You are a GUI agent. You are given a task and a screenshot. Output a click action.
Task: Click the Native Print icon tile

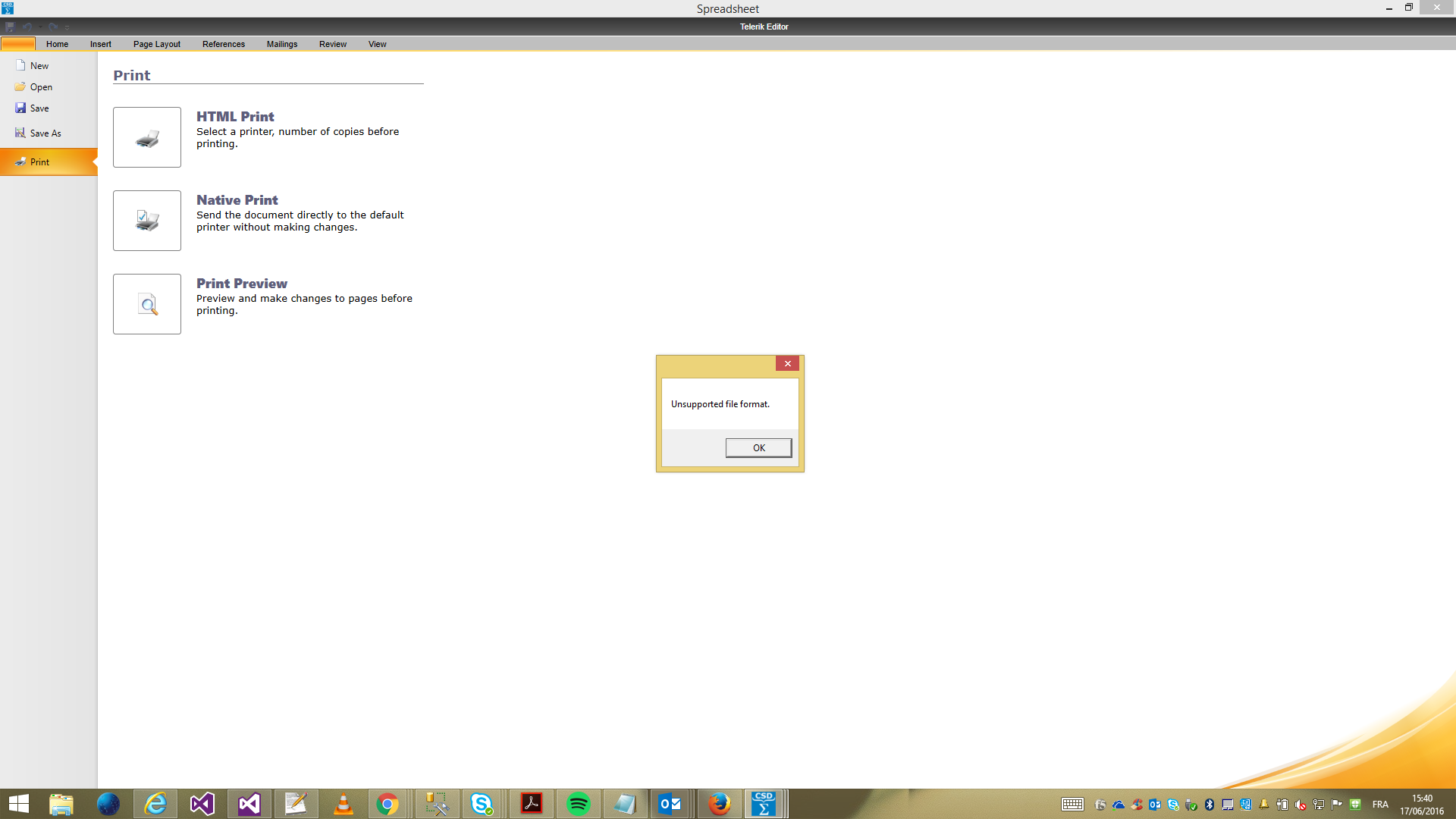(147, 221)
